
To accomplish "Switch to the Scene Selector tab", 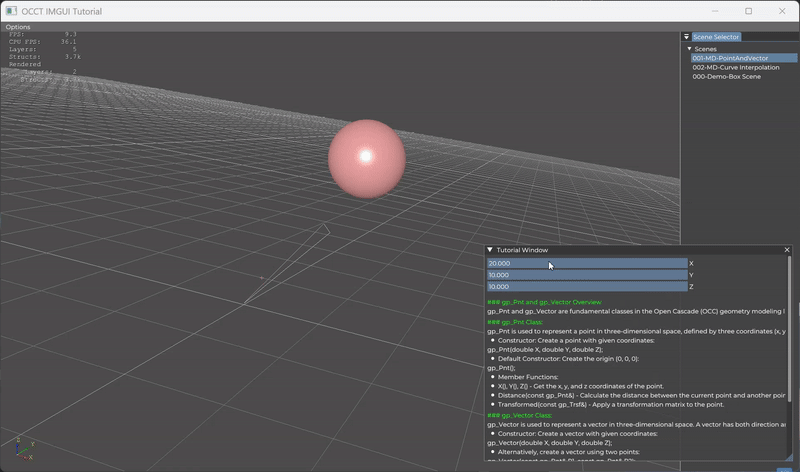I will pyautogui.click(x=716, y=37).
